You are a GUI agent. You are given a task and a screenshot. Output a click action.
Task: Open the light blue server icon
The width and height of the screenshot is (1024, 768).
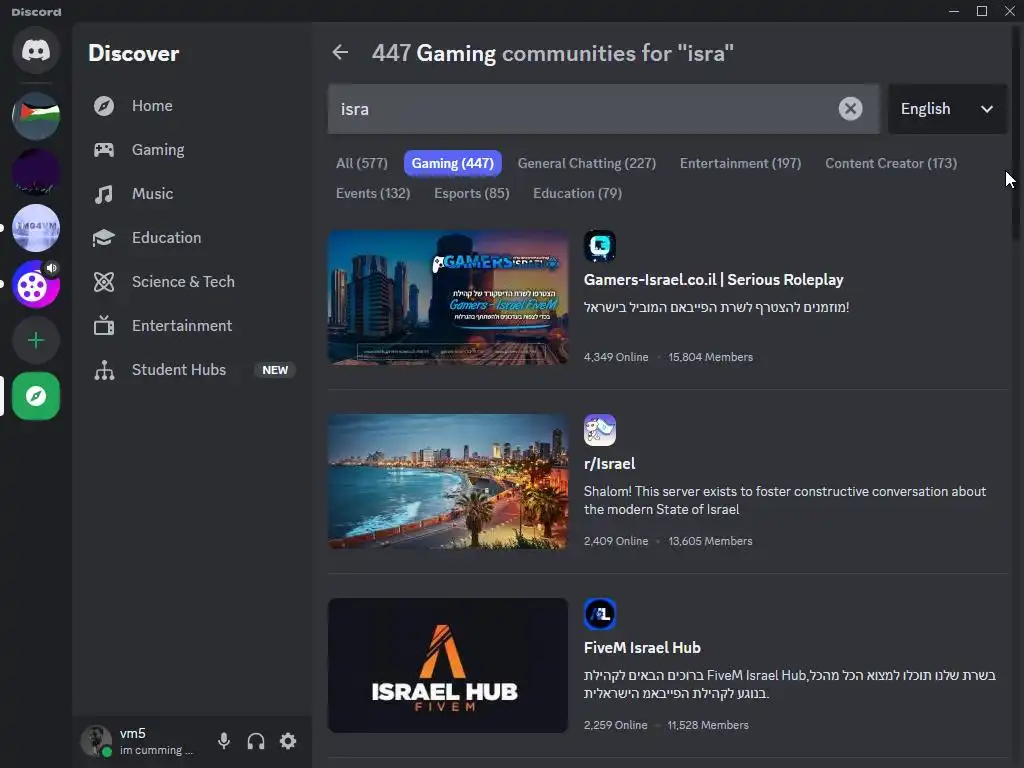pyautogui.click(x=36, y=228)
